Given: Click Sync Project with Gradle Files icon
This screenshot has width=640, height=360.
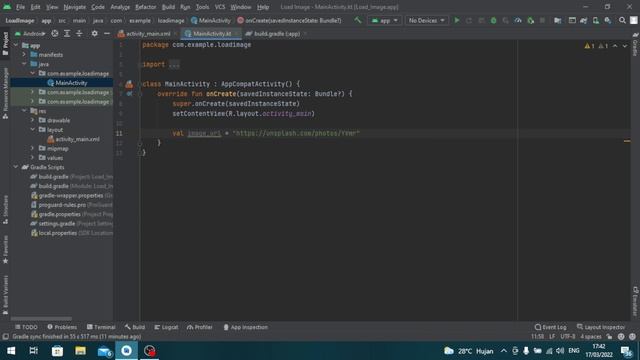Looking at the screenshot, I should (584, 20).
